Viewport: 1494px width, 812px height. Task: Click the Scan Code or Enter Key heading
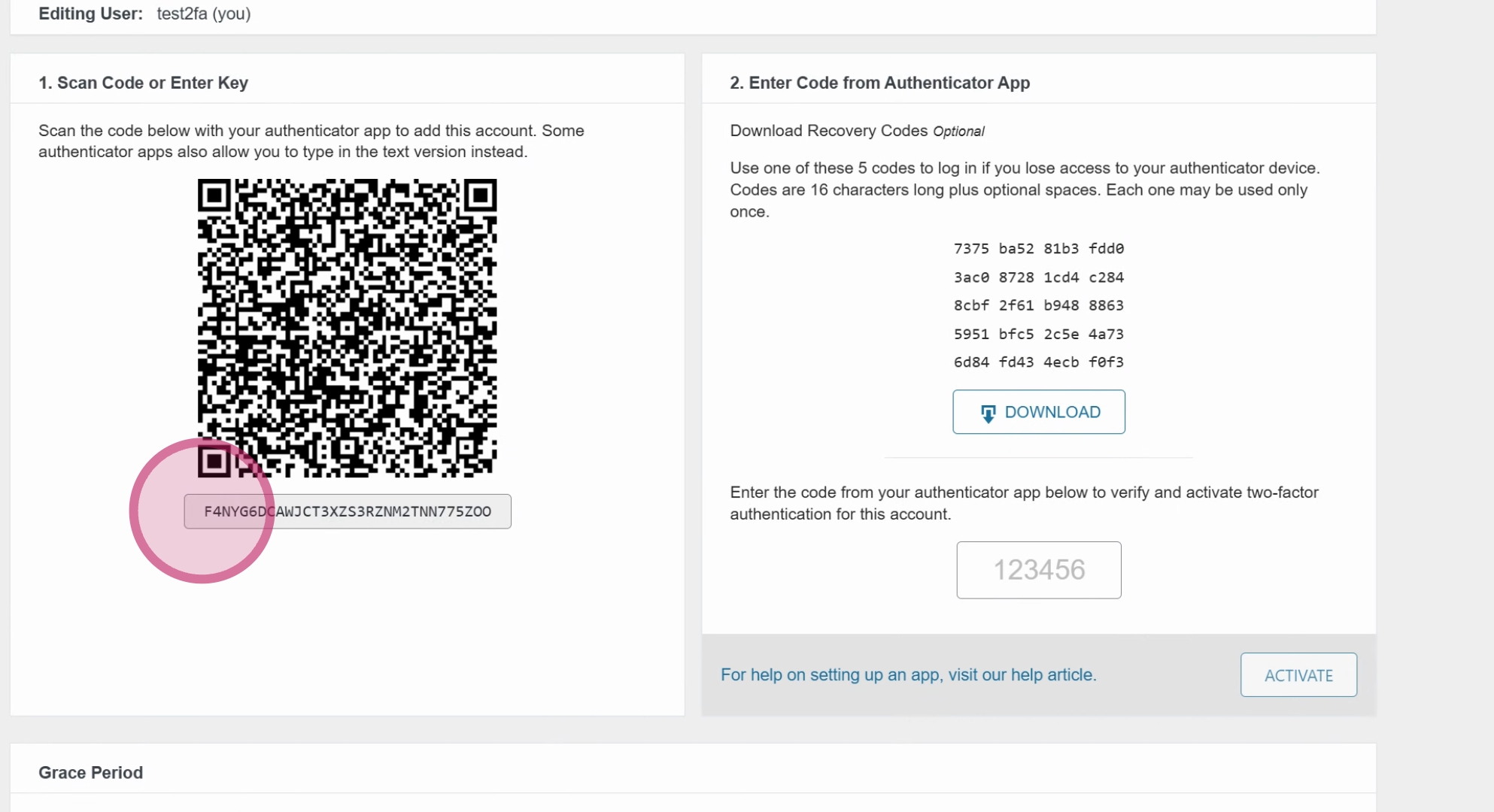143,83
